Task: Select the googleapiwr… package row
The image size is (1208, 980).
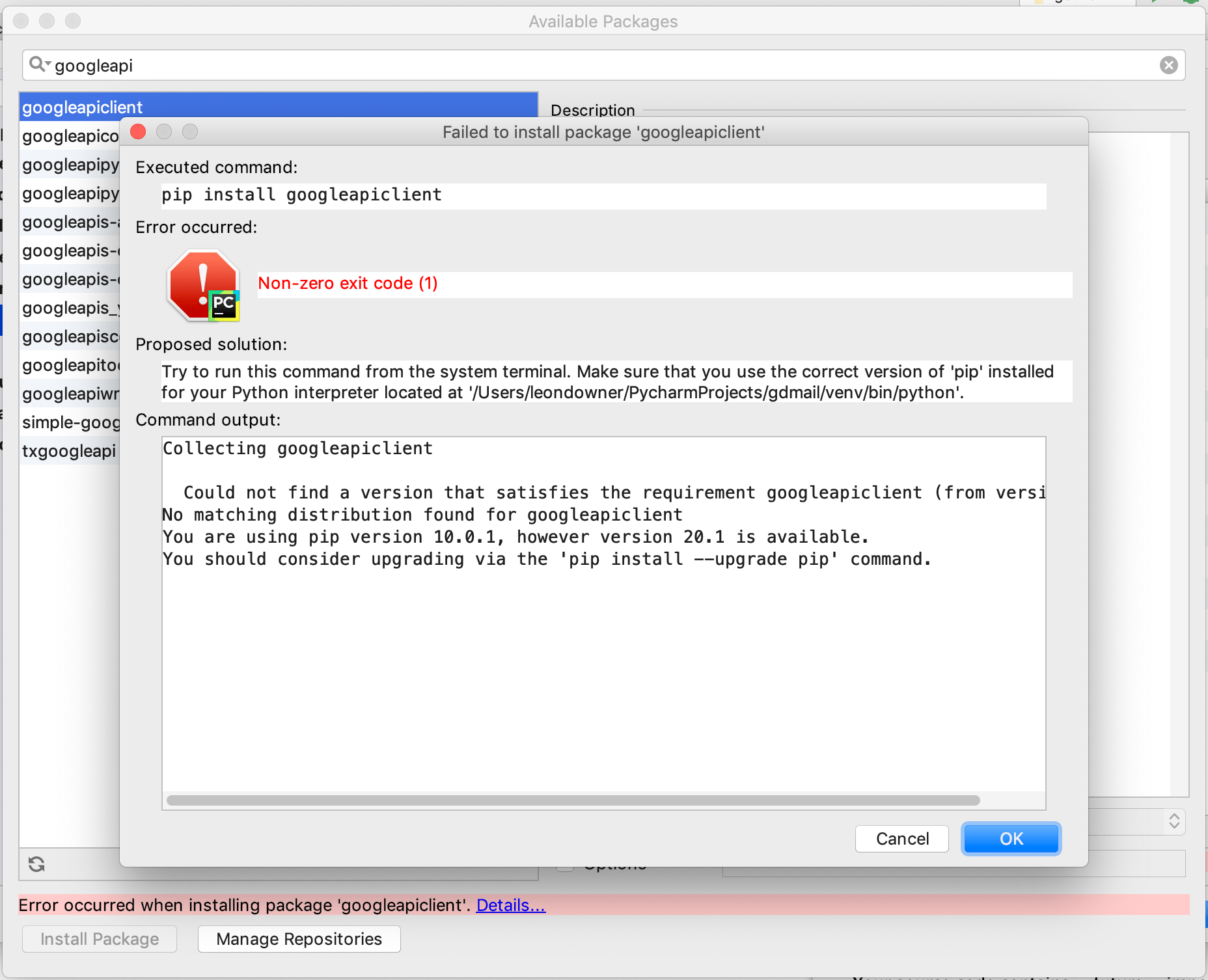Action: coord(70,394)
